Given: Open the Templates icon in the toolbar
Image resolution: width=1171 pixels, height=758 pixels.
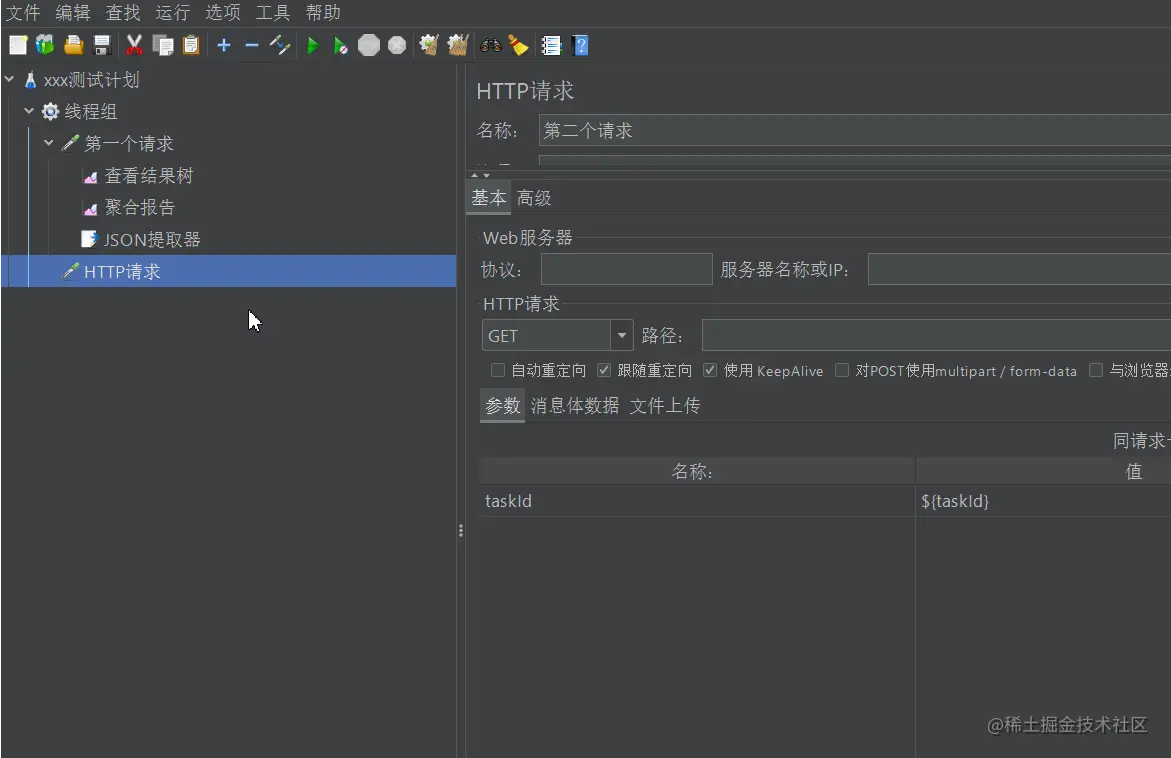Looking at the screenshot, I should (46, 46).
